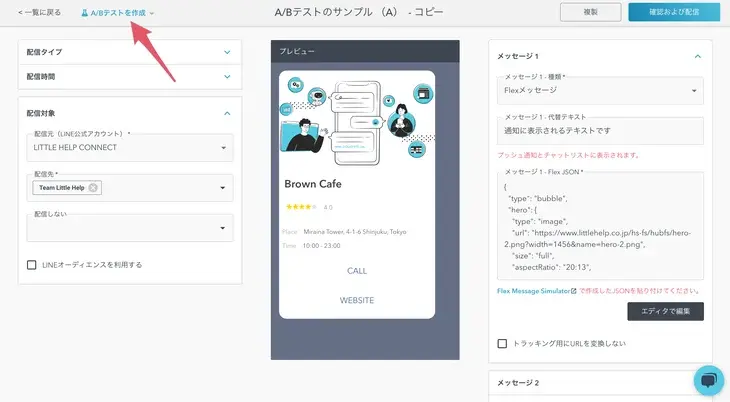Open the メッセージ 1 種類 dropdown
This screenshot has width=730, height=402.
pyautogui.click(x=693, y=90)
